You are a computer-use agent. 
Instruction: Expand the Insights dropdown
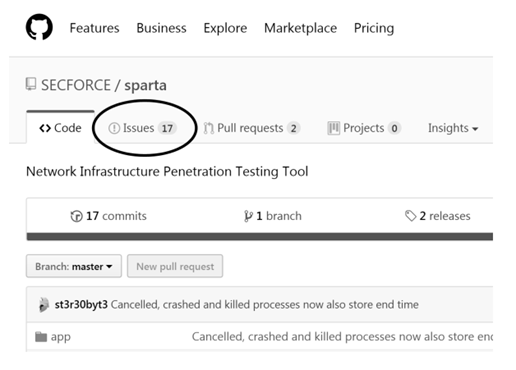point(453,128)
